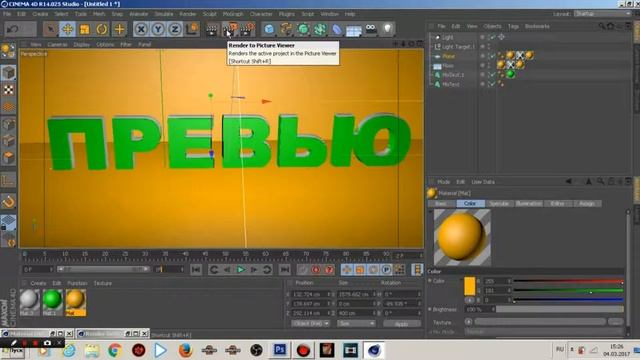Viewport: 640px width, 360px height.
Task: Open the green generators icon
Action: coord(303,29)
